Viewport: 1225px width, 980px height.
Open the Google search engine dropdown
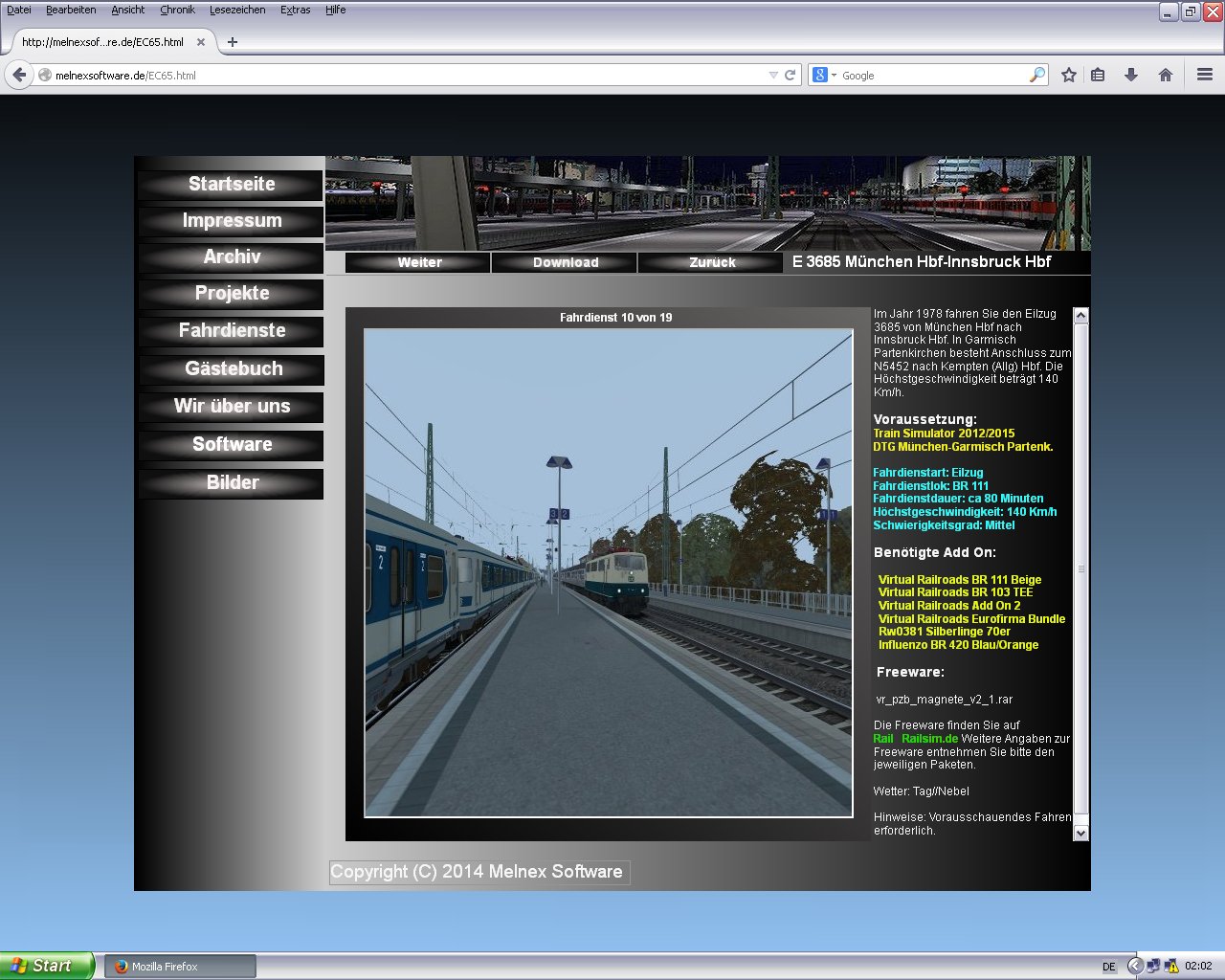(x=824, y=75)
